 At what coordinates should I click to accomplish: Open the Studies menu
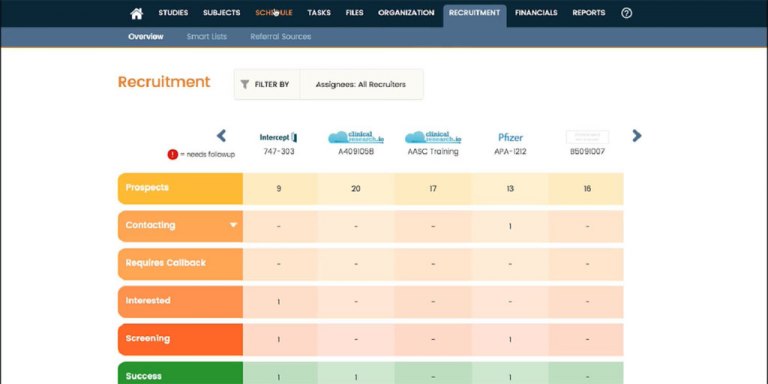[173, 13]
